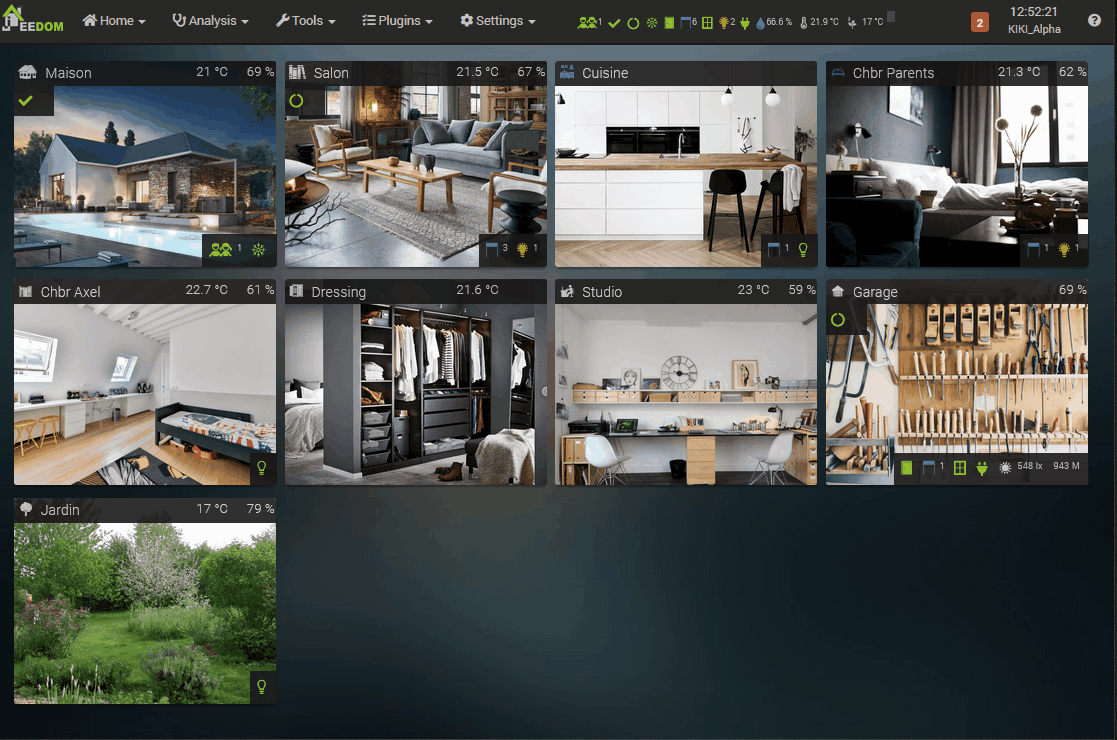Open the Studio room thumbnail image
1117x740 pixels.
point(686,395)
